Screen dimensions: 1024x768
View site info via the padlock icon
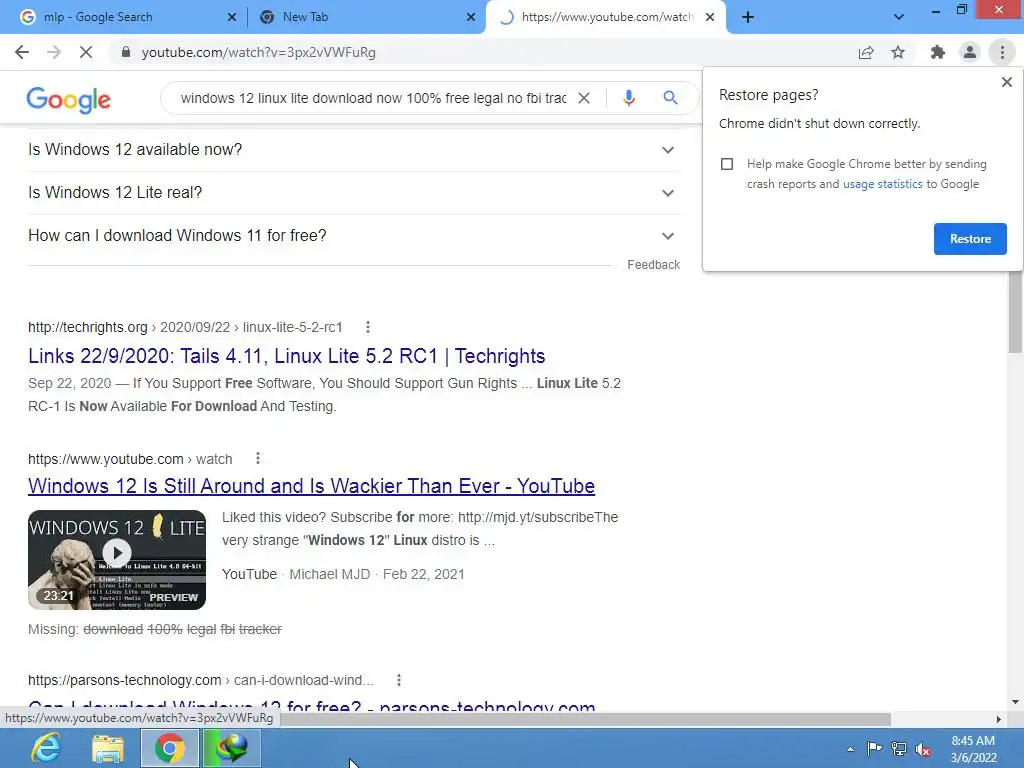(126, 52)
